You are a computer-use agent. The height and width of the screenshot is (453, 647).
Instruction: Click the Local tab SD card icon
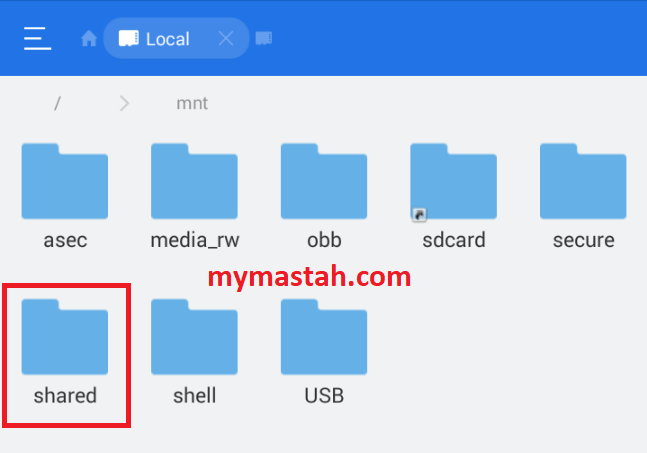pyautogui.click(x=128, y=38)
